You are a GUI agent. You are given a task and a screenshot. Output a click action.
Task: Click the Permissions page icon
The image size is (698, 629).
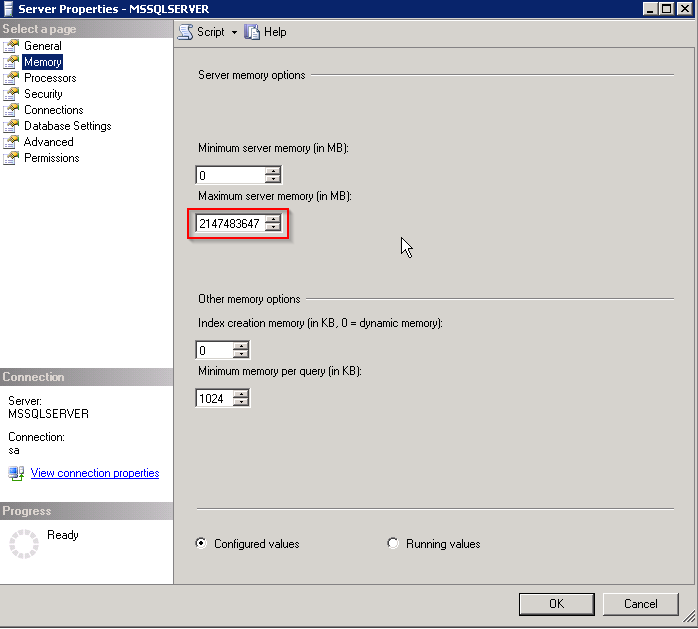(x=11, y=158)
